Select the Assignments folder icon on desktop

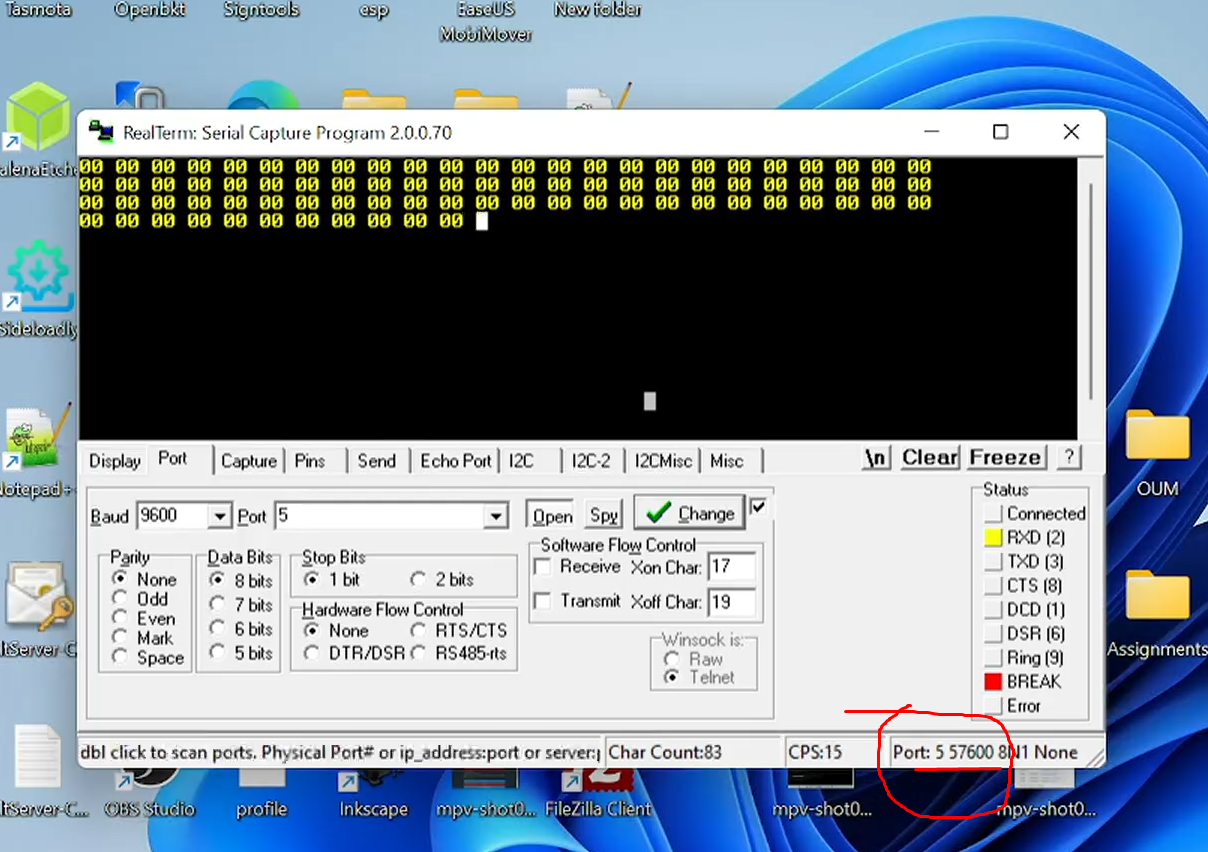(1157, 598)
